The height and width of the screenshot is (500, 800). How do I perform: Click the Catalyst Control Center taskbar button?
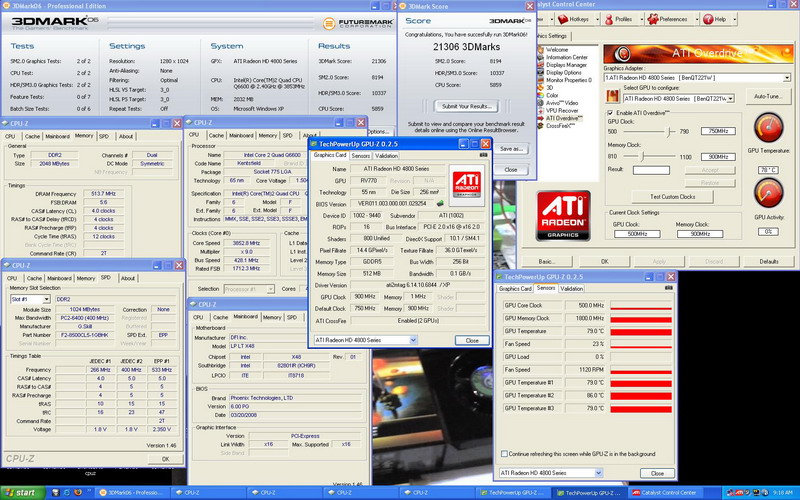(x=668, y=493)
